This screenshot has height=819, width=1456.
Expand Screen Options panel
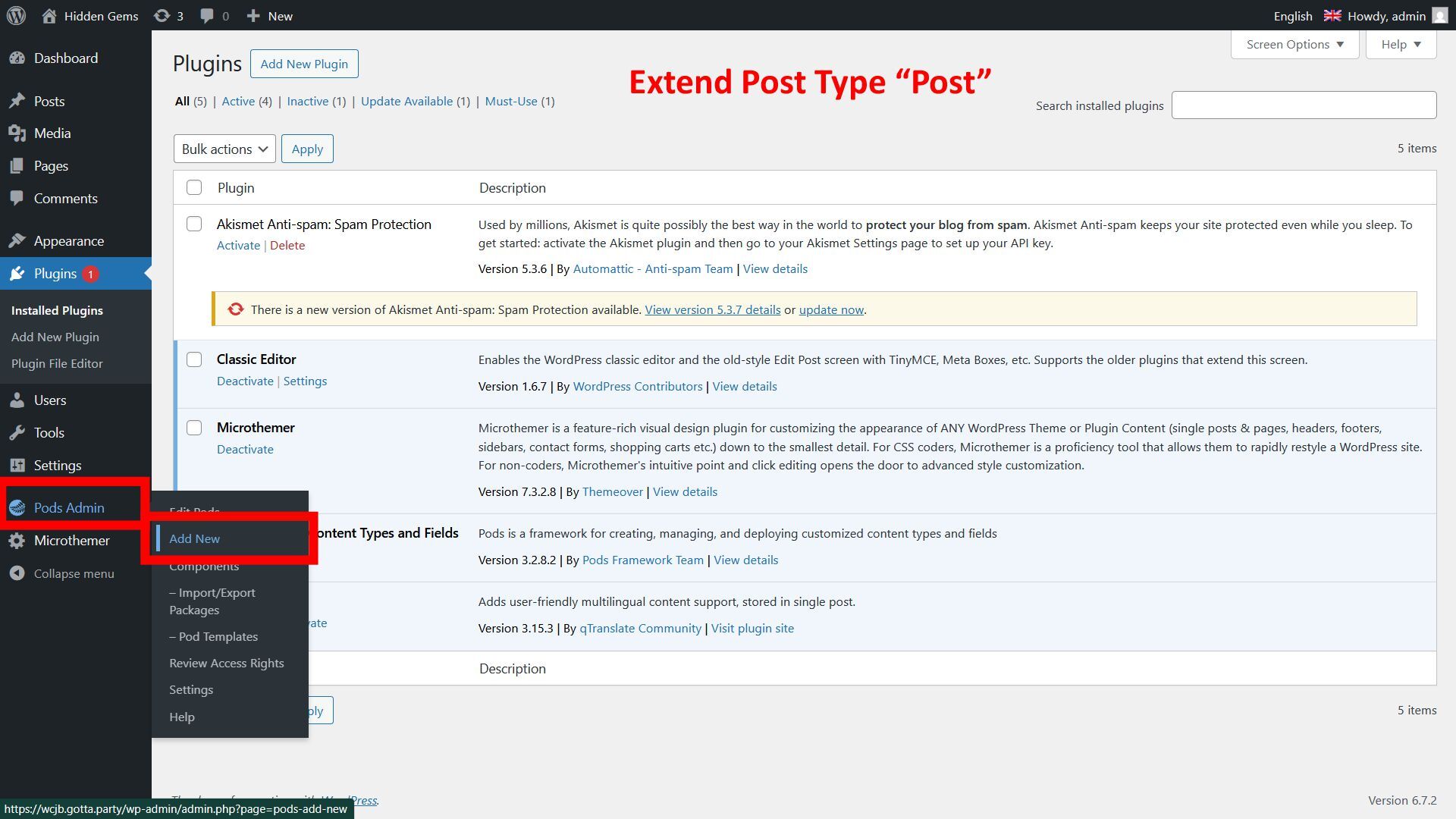coord(1294,44)
